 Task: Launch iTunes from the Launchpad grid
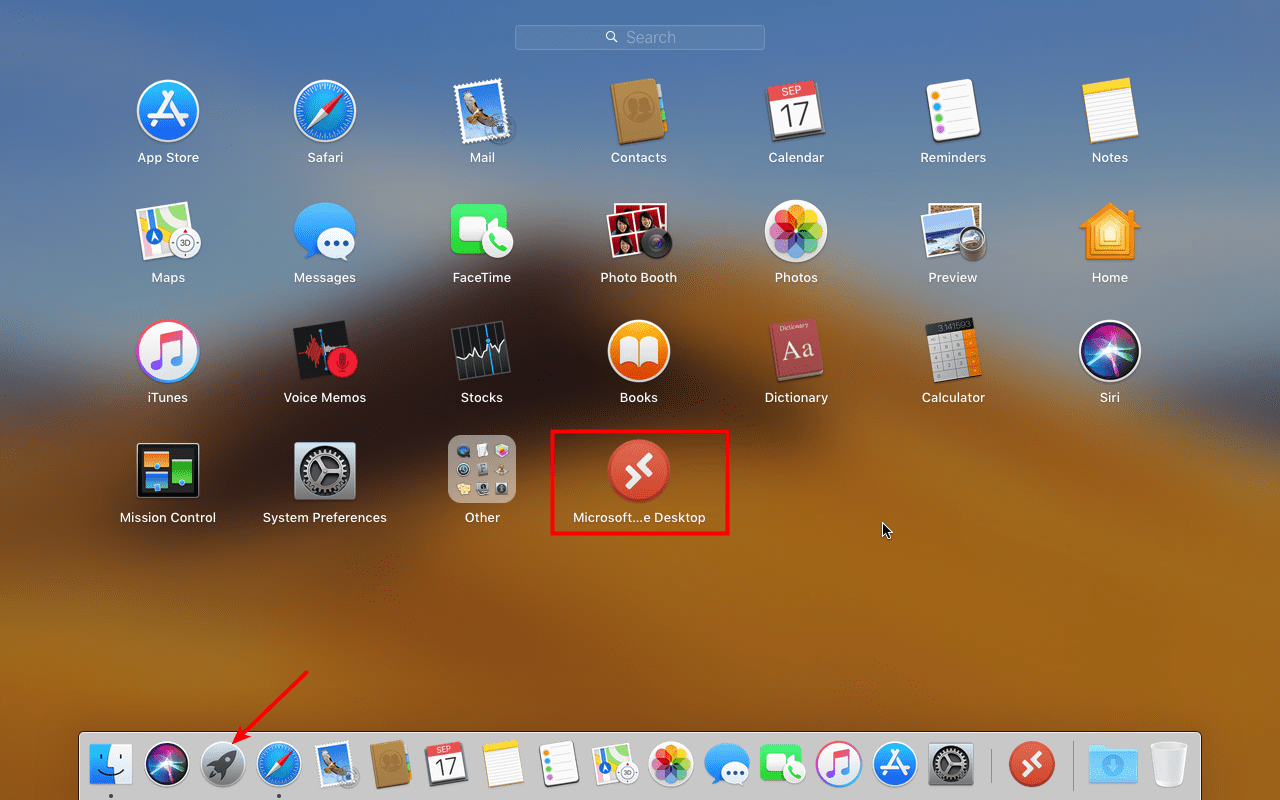tap(168, 351)
